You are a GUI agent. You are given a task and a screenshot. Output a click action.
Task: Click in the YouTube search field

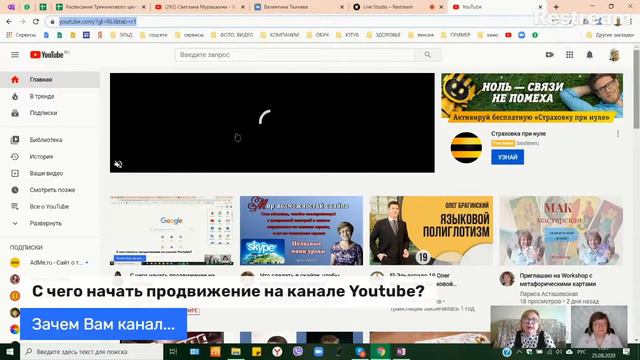pos(295,55)
